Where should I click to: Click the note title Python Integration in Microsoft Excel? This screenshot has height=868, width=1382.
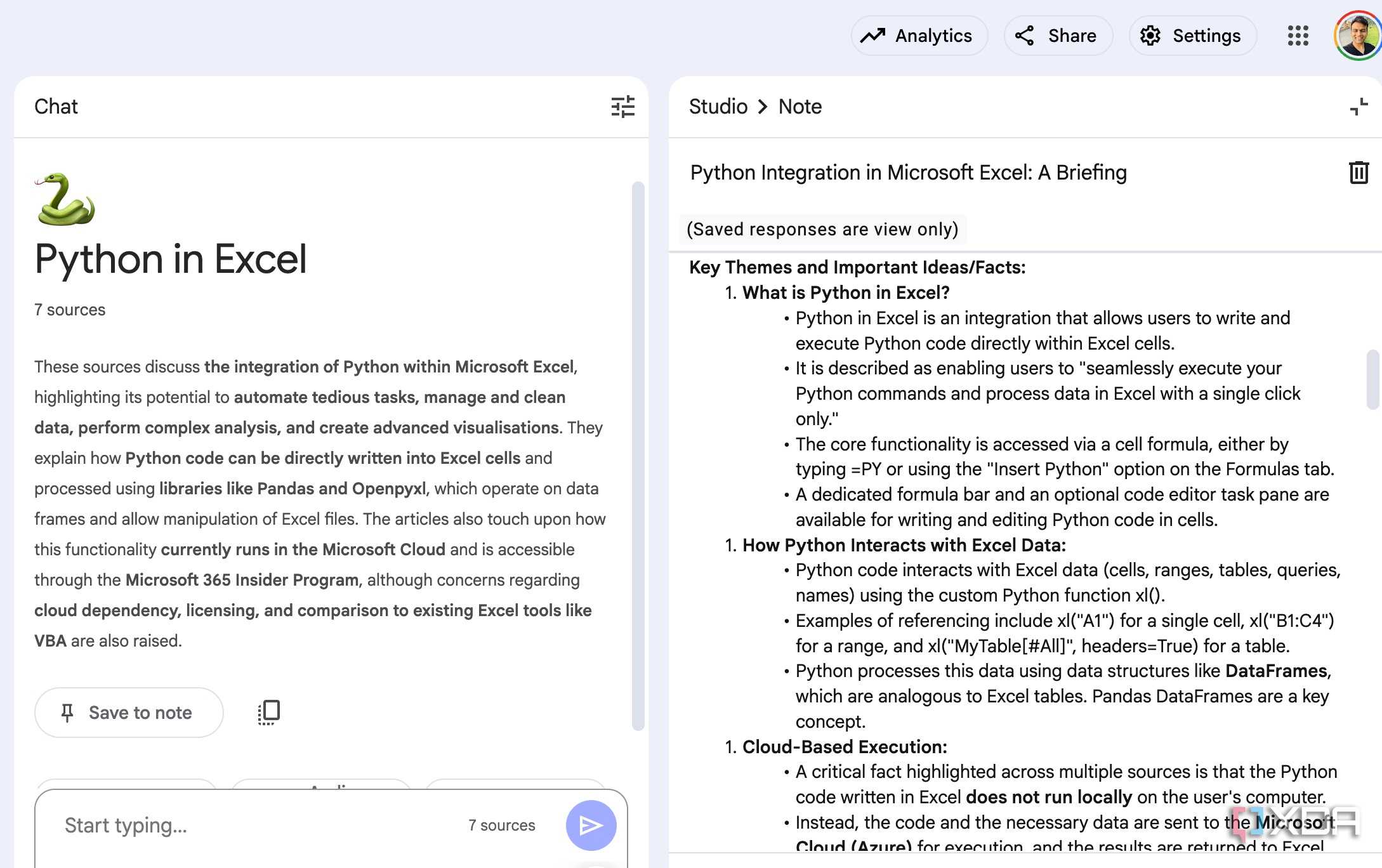click(x=908, y=173)
